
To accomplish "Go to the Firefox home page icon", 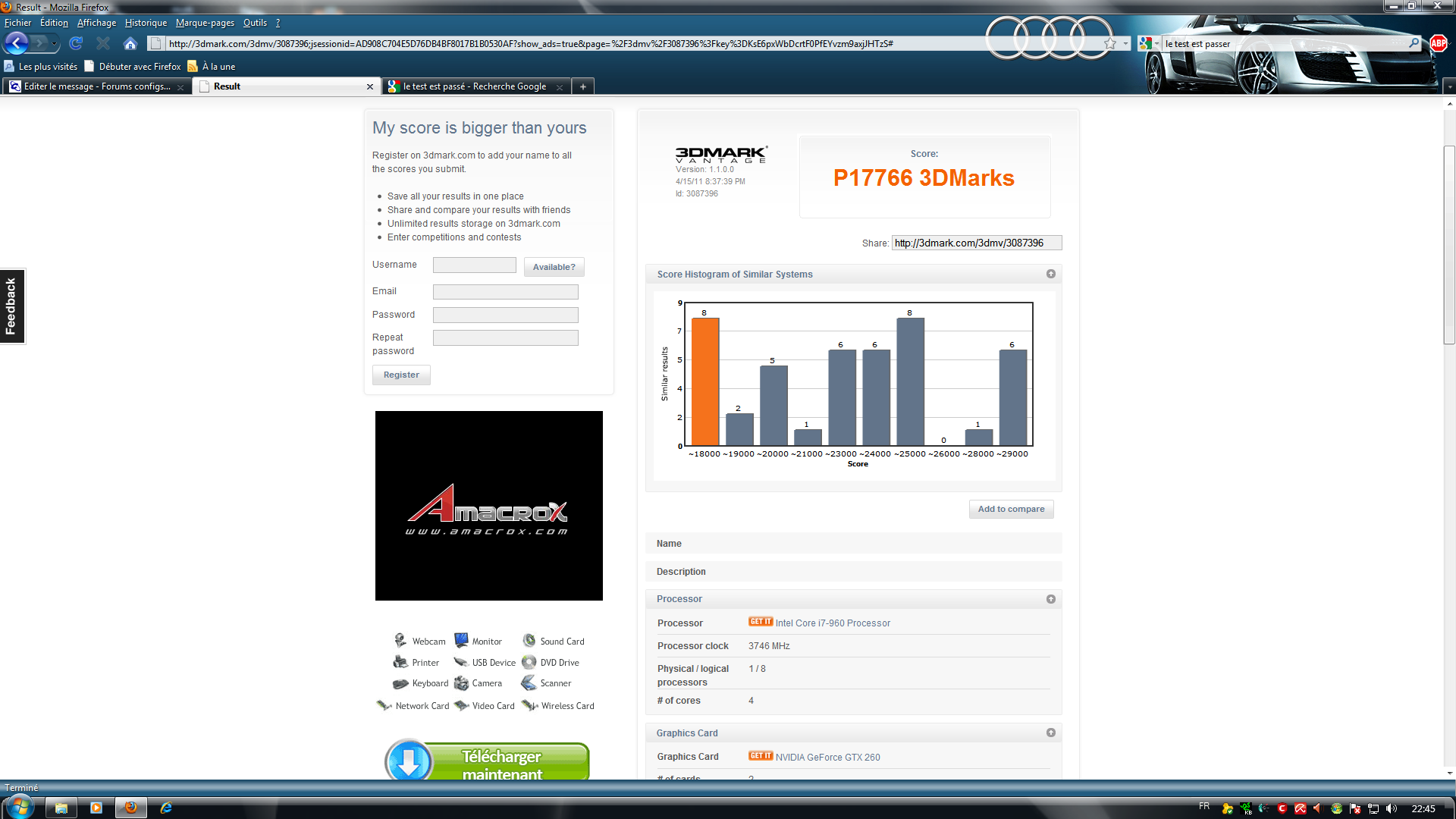I will pos(130,43).
